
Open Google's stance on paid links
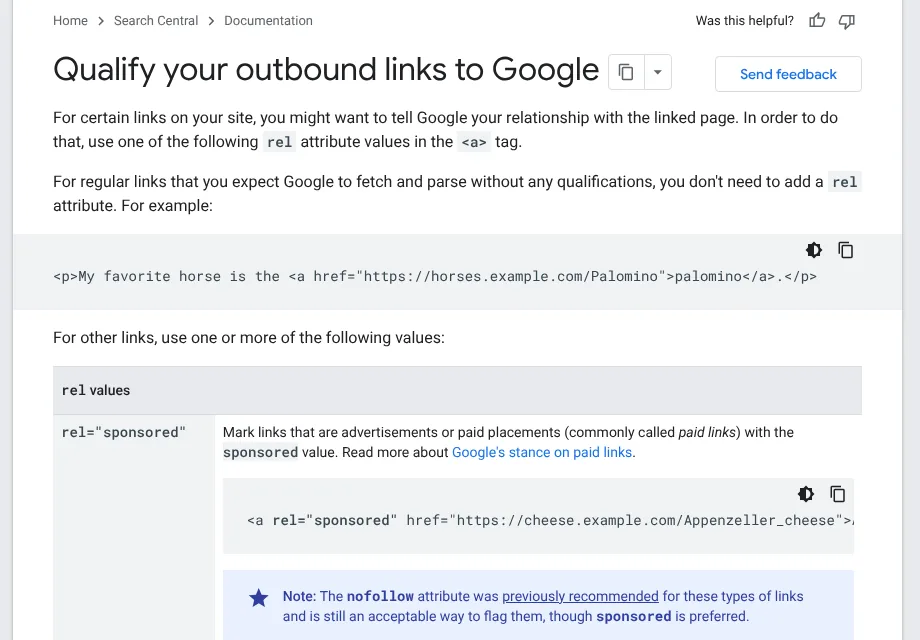(x=542, y=452)
